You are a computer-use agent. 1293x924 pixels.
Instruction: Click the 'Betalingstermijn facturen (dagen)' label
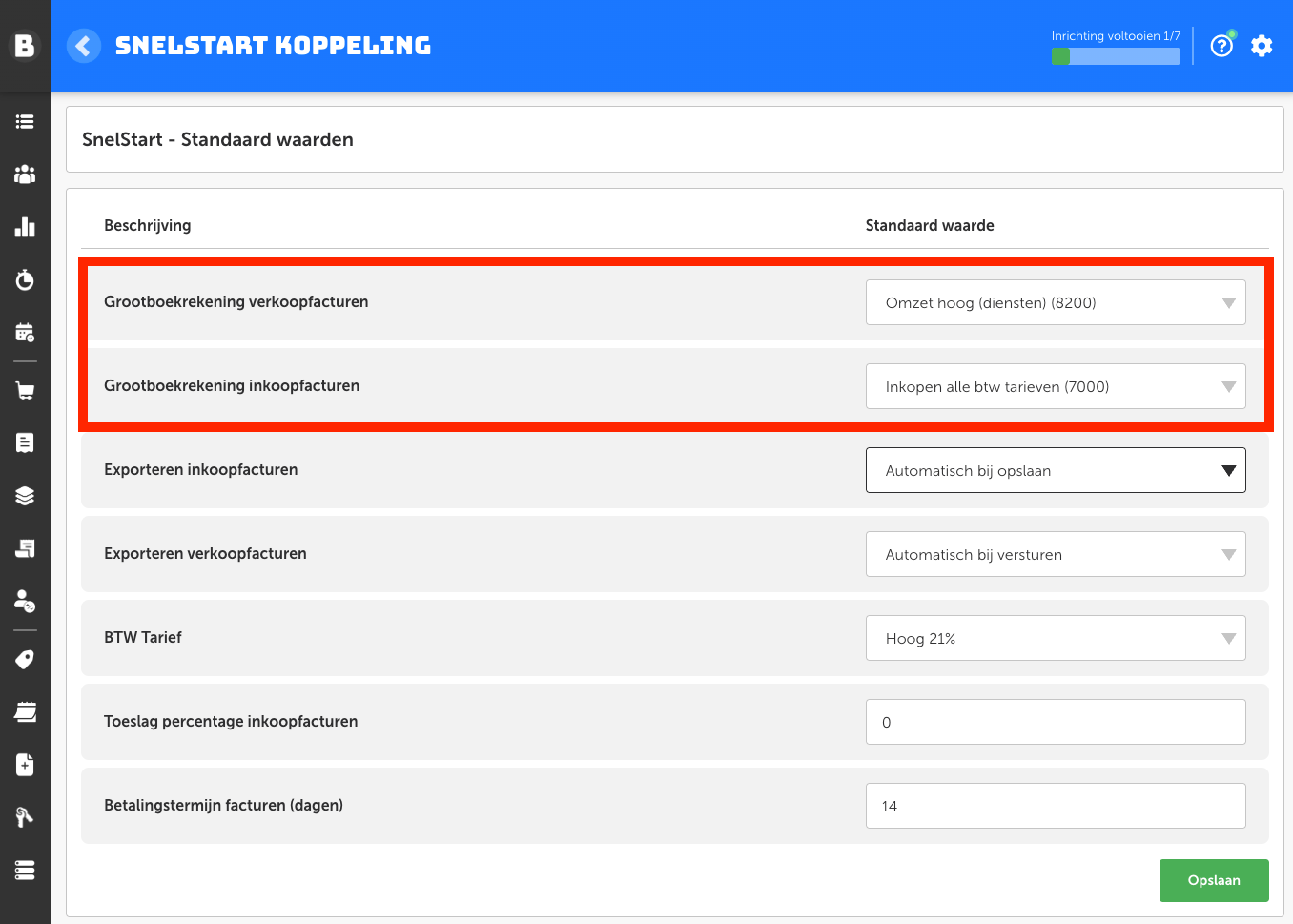coord(223,805)
